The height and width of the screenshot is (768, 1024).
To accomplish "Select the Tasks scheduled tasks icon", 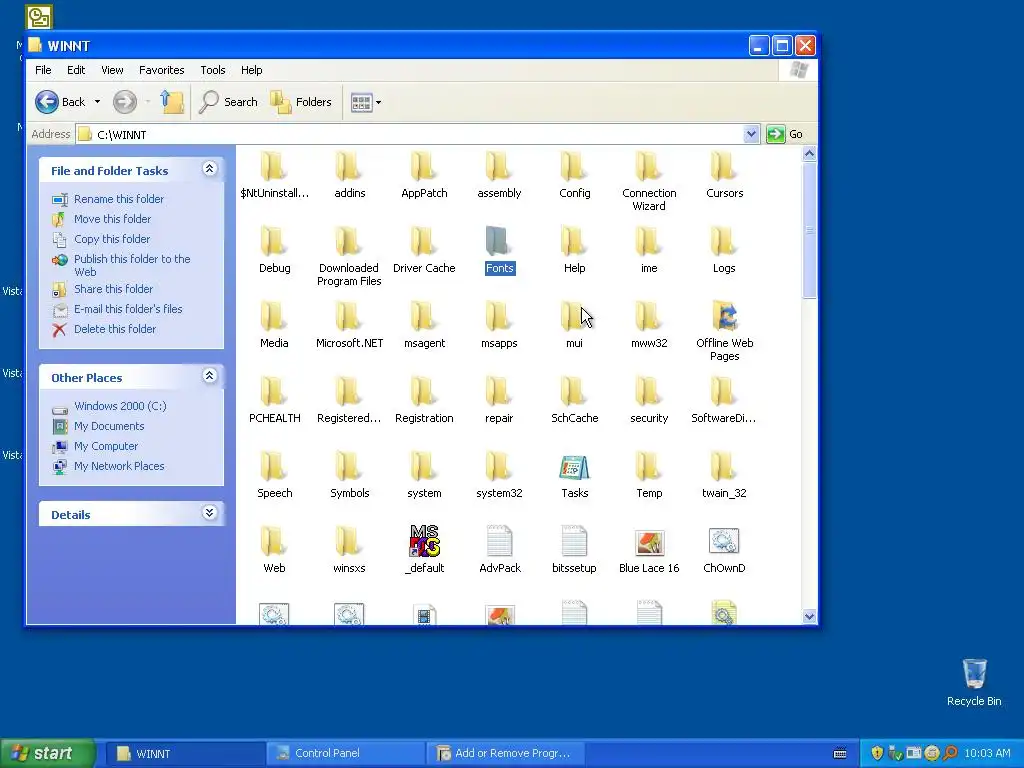I will click(x=574, y=467).
